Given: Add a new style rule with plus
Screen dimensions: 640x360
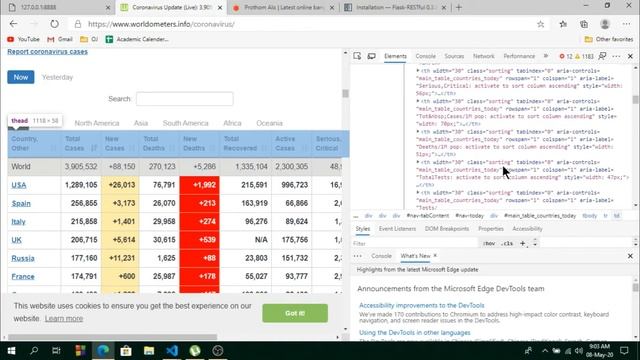Looking at the screenshot, I should click(x=522, y=244).
